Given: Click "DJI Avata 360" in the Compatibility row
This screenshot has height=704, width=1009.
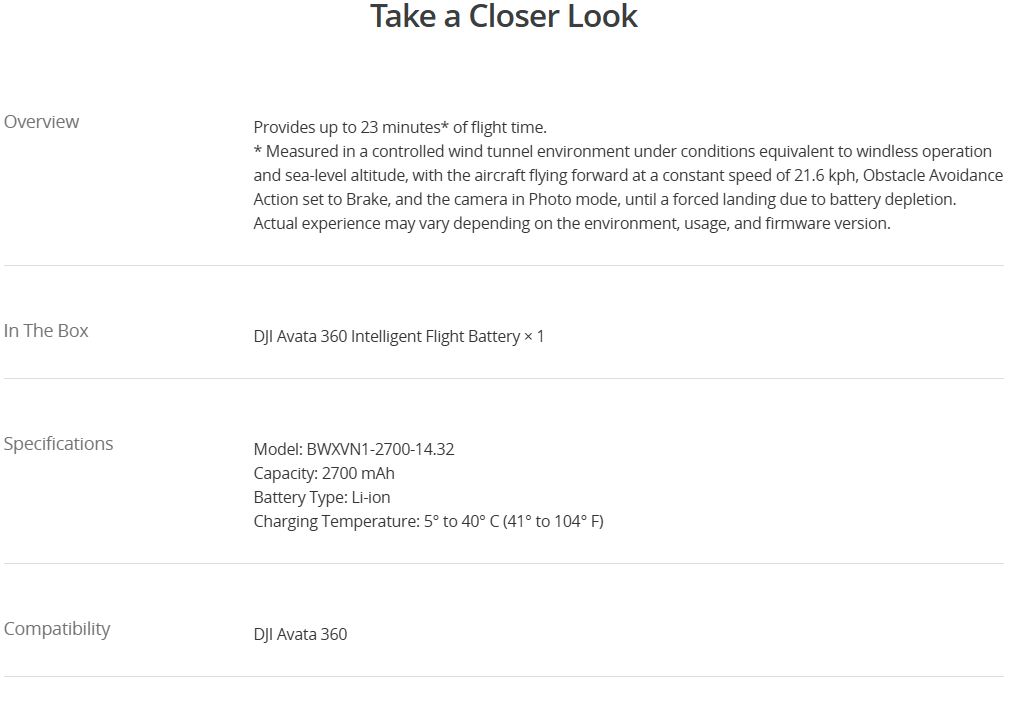Looking at the screenshot, I should click(300, 634).
